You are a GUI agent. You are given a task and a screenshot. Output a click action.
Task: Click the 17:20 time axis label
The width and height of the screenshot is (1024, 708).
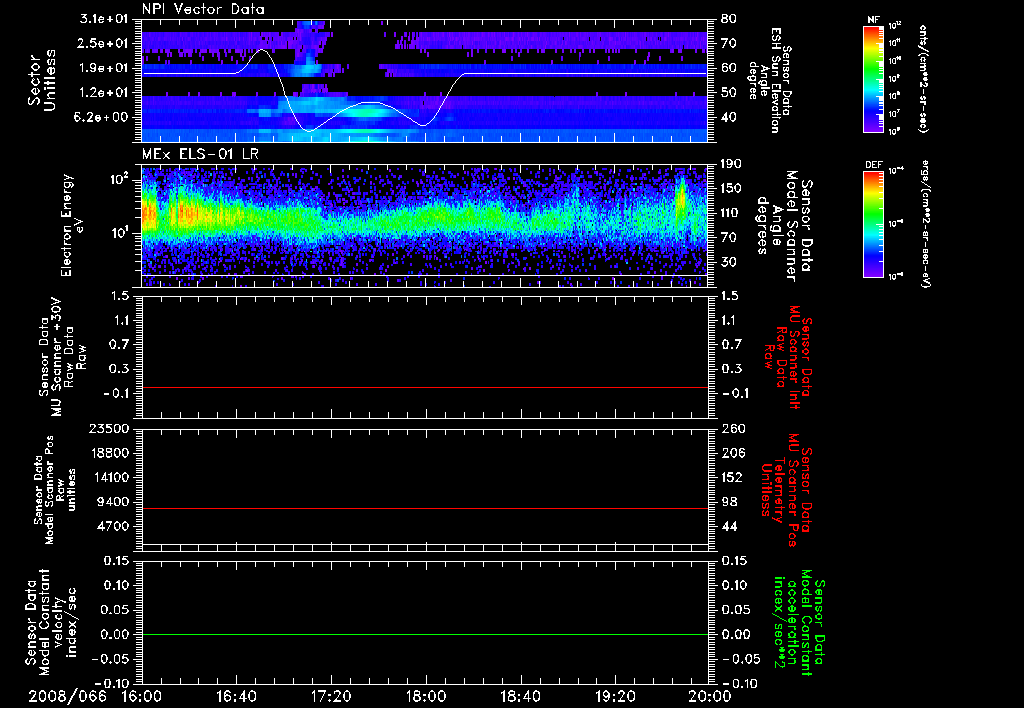(x=332, y=696)
